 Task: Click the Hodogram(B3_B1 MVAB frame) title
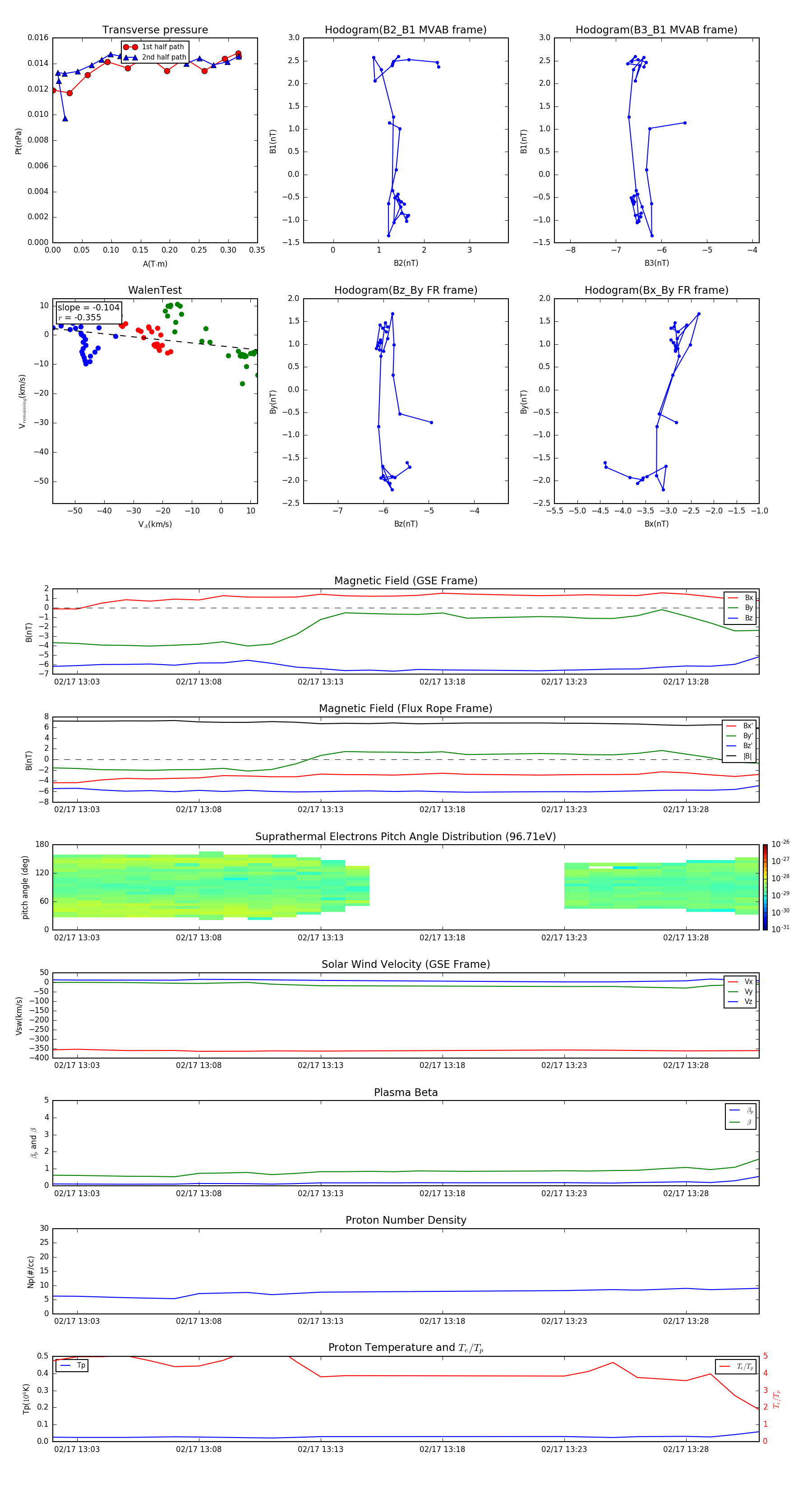(656, 29)
